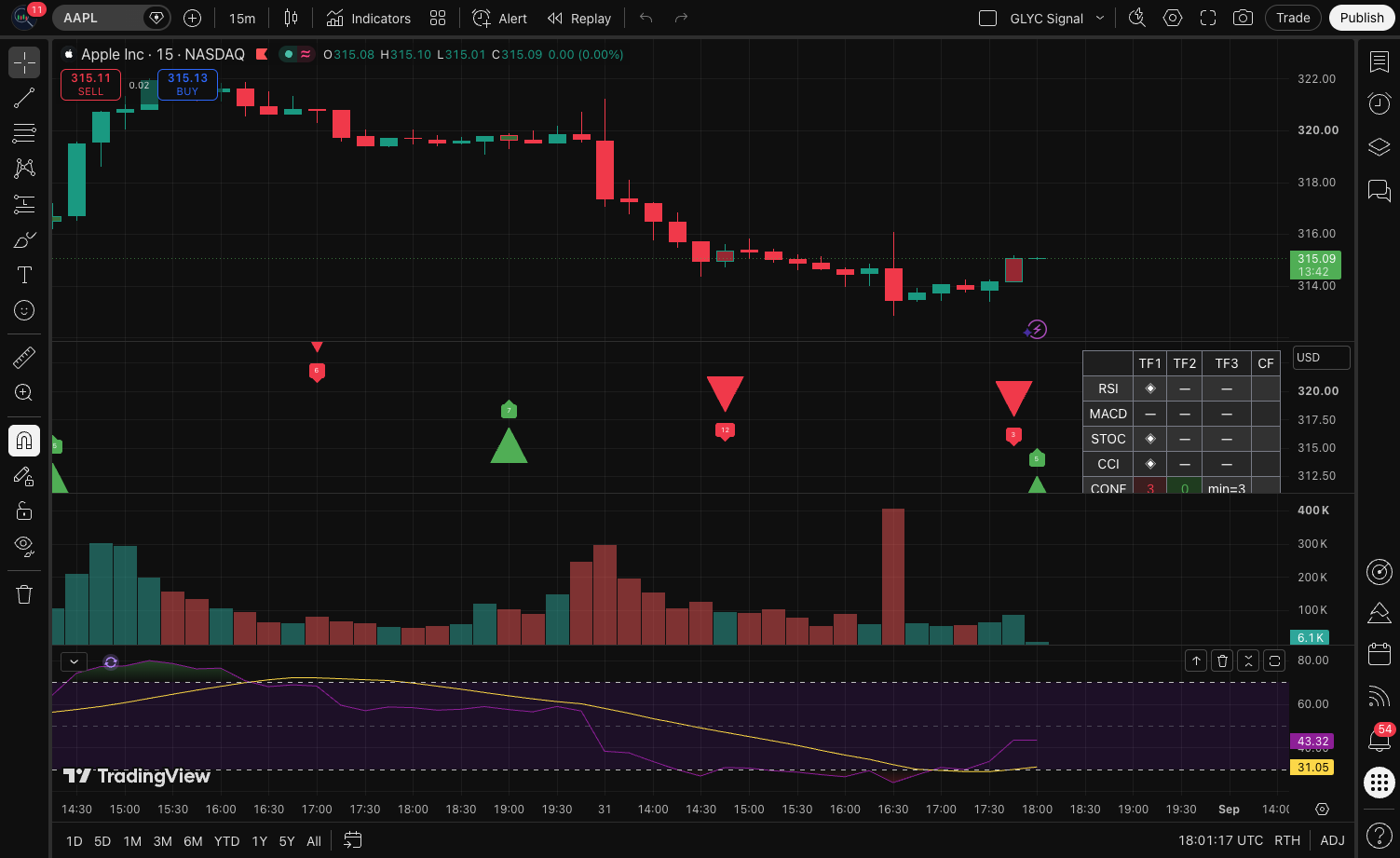Open the go to date calendar
This screenshot has width=1400, height=858.
[352, 840]
